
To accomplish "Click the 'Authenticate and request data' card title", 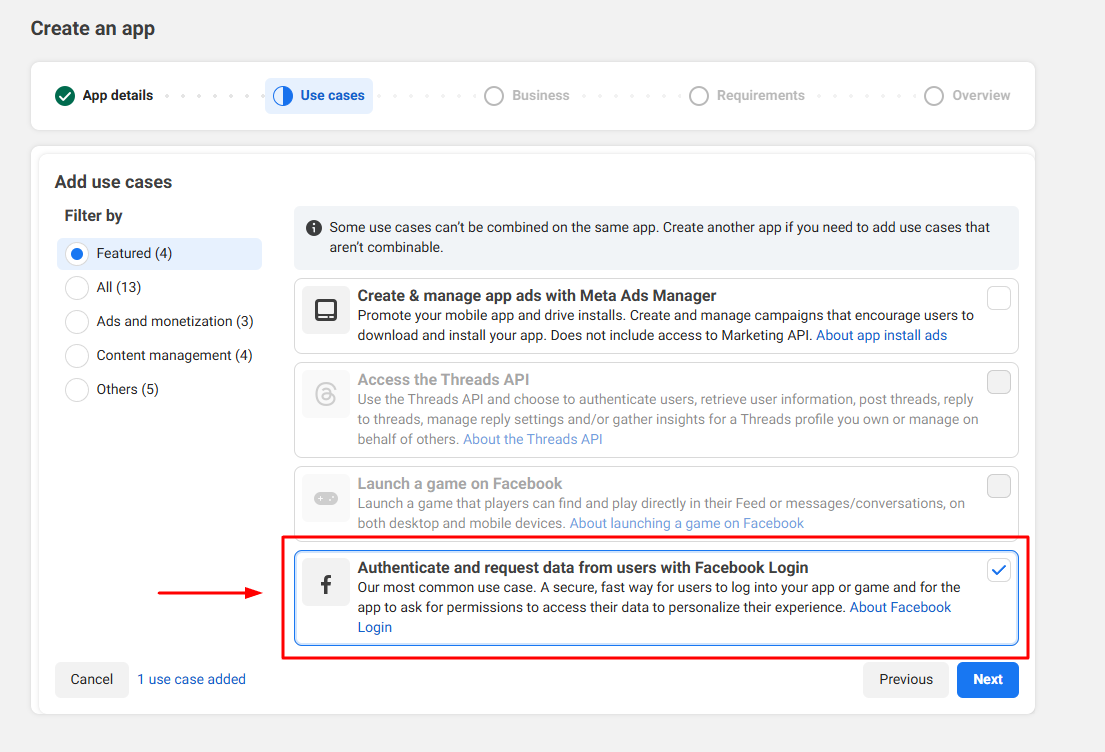I will tap(583, 567).
